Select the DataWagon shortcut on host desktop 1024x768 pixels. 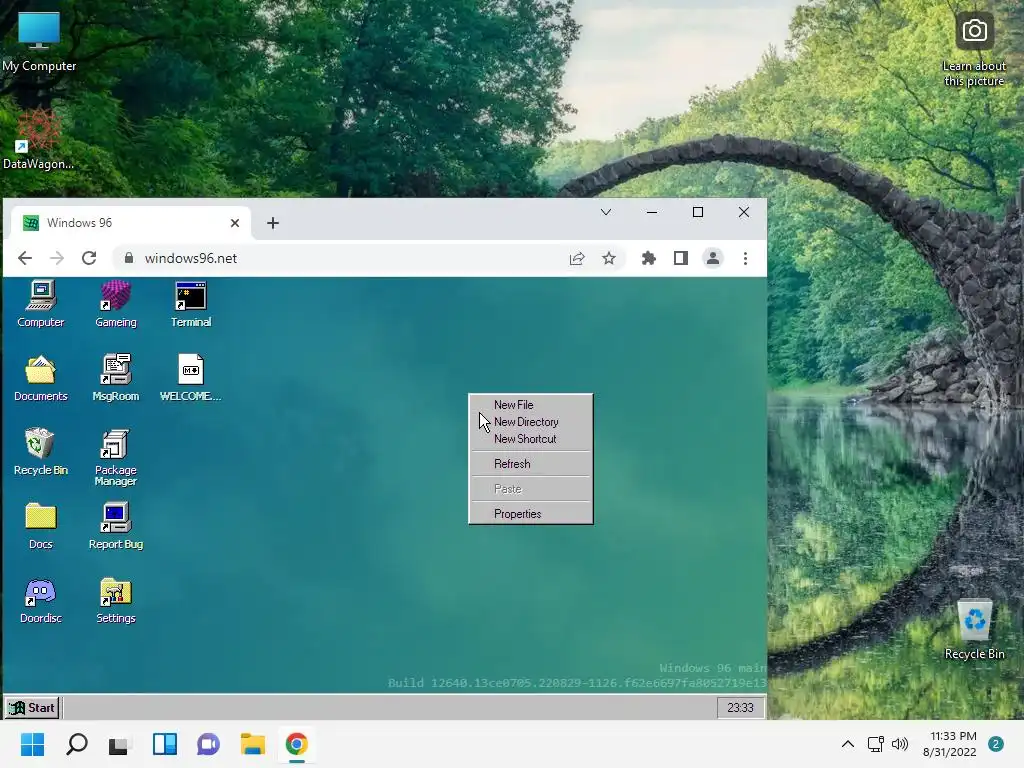pyautogui.click(x=39, y=139)
